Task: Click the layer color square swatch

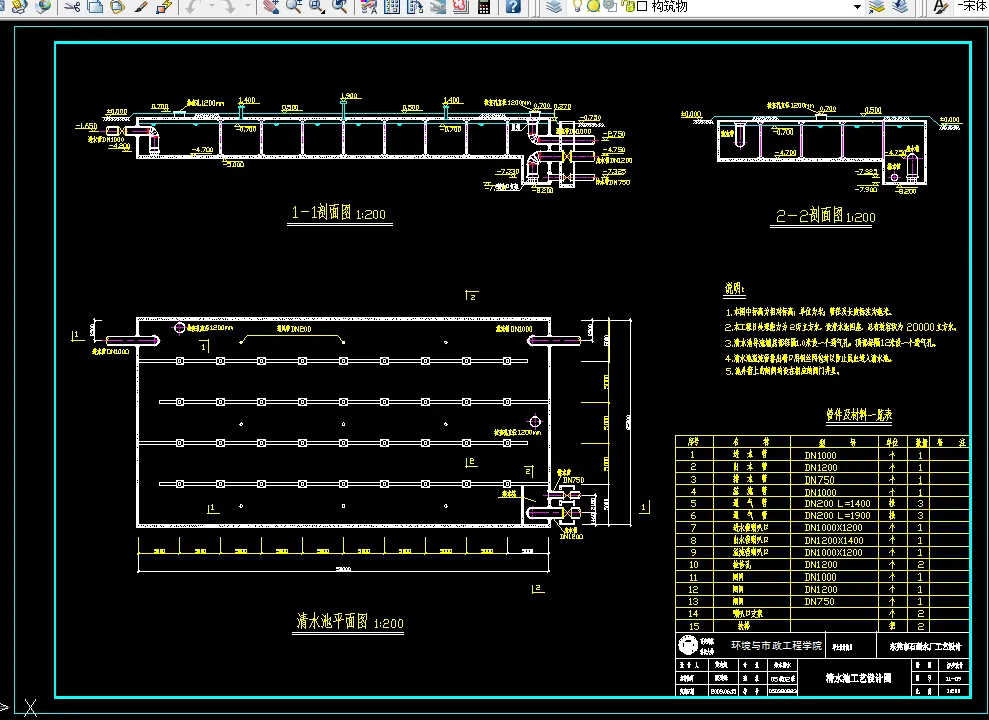Action: click(x=642, y=6)
